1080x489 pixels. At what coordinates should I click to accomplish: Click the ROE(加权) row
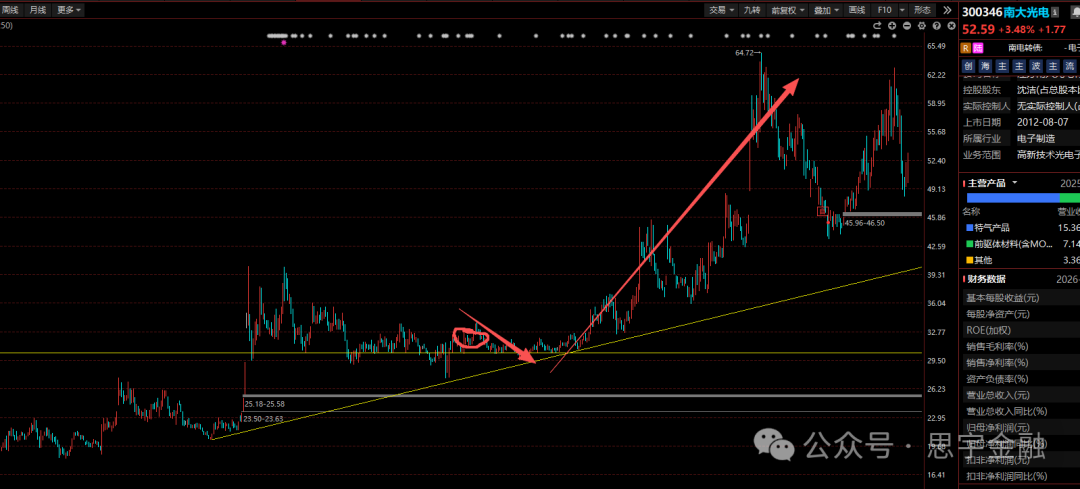[1021, 330]
